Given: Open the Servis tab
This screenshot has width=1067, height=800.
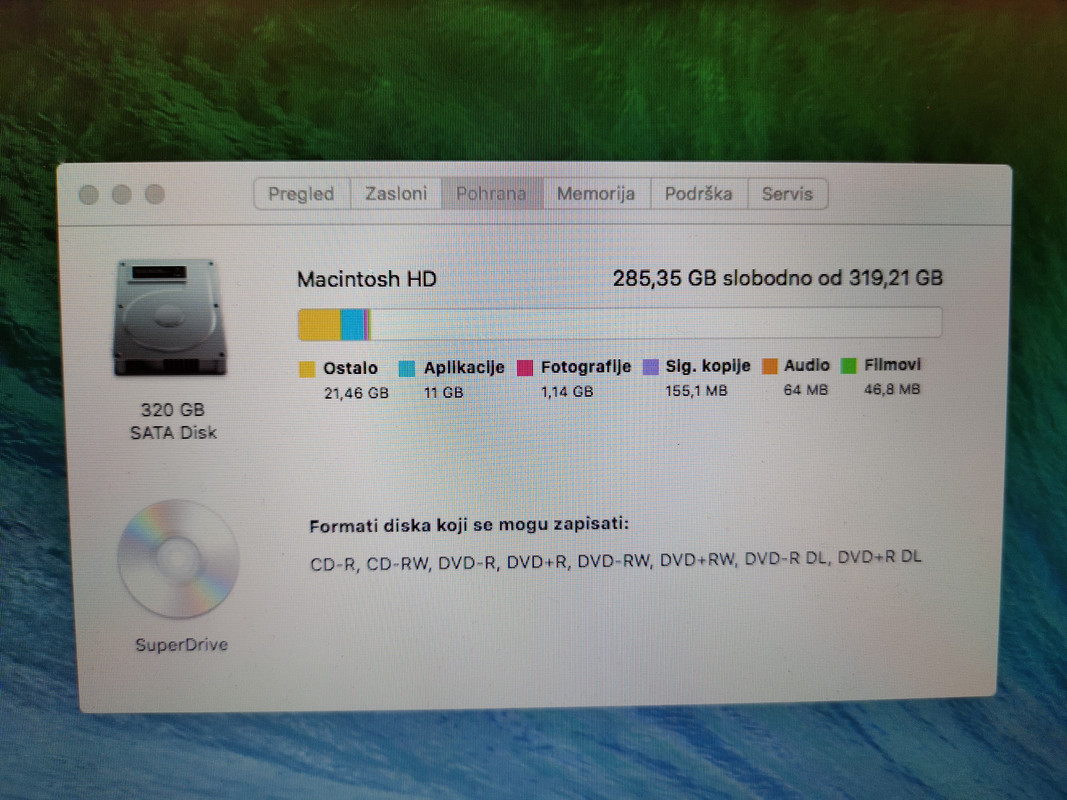Looking at the screenshot, I should click(787, 194).
